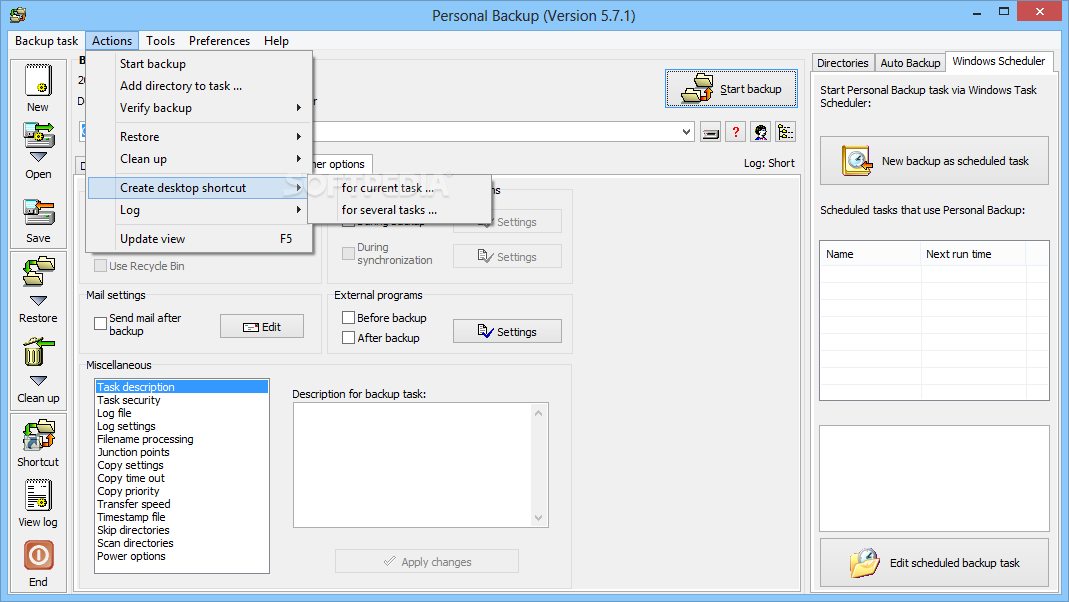Click the Save task icon
The height and width of the screenshot is (602, 1069).
(38, 213)
